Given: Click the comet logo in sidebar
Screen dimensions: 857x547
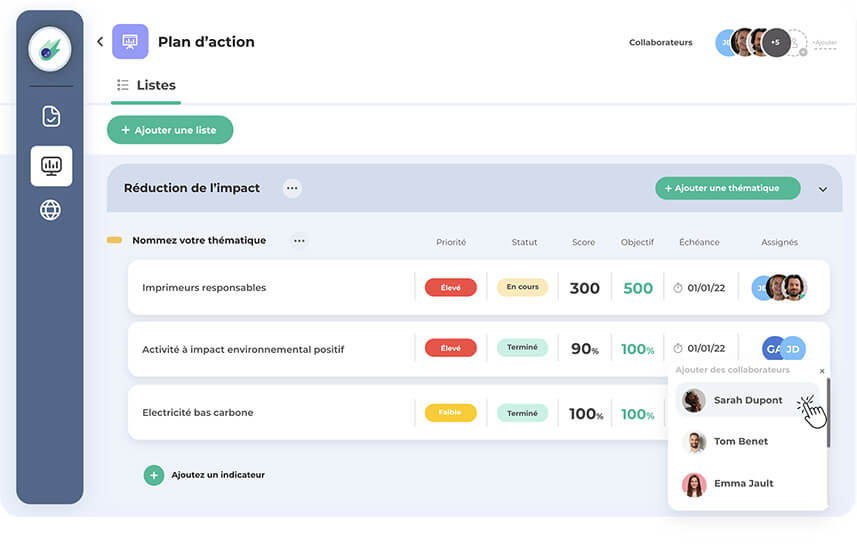Looking at the screenshot, I should (49, 49).
